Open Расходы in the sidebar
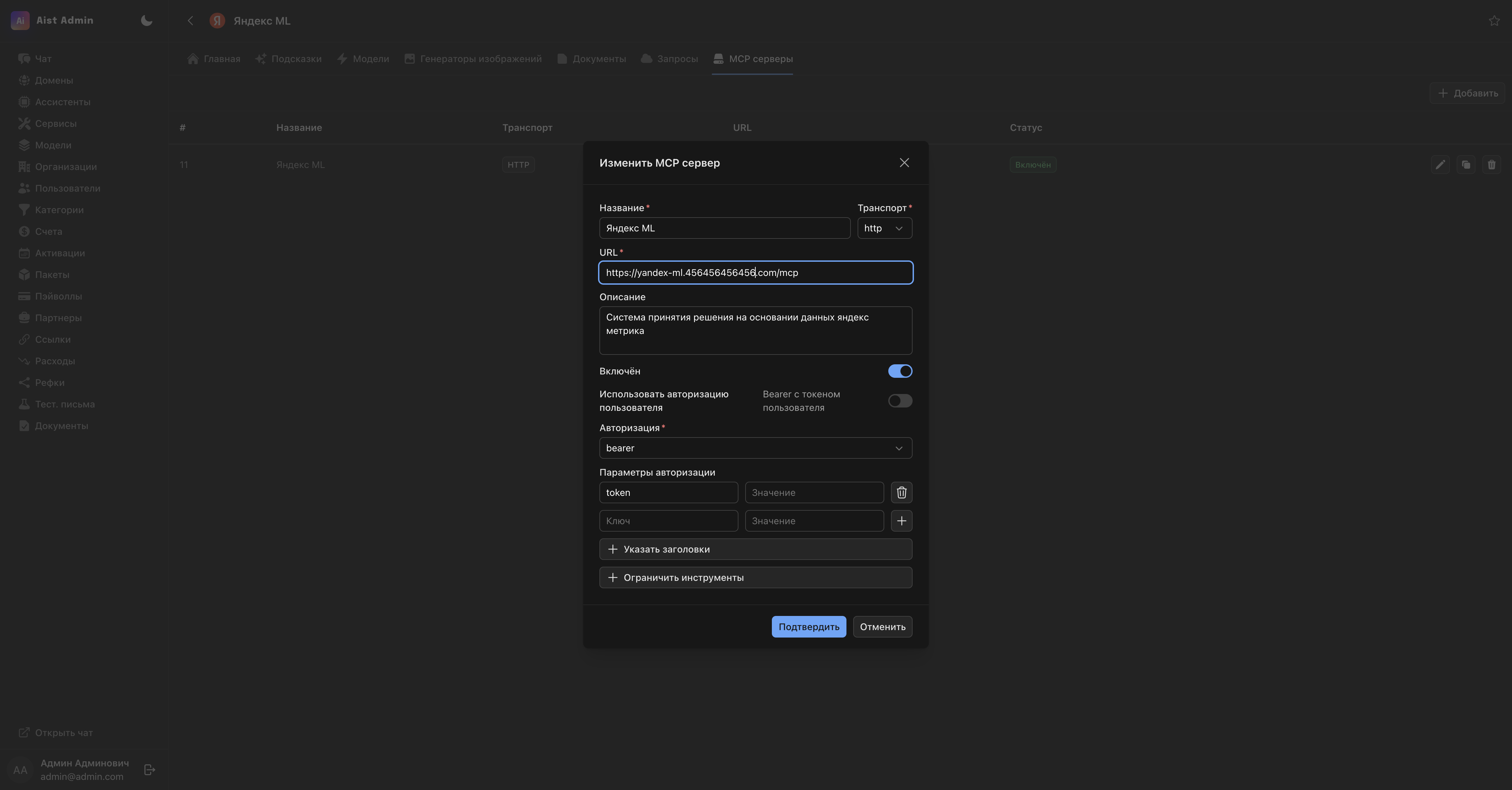The image size is (1512, 790). click(x=46, y=361)
